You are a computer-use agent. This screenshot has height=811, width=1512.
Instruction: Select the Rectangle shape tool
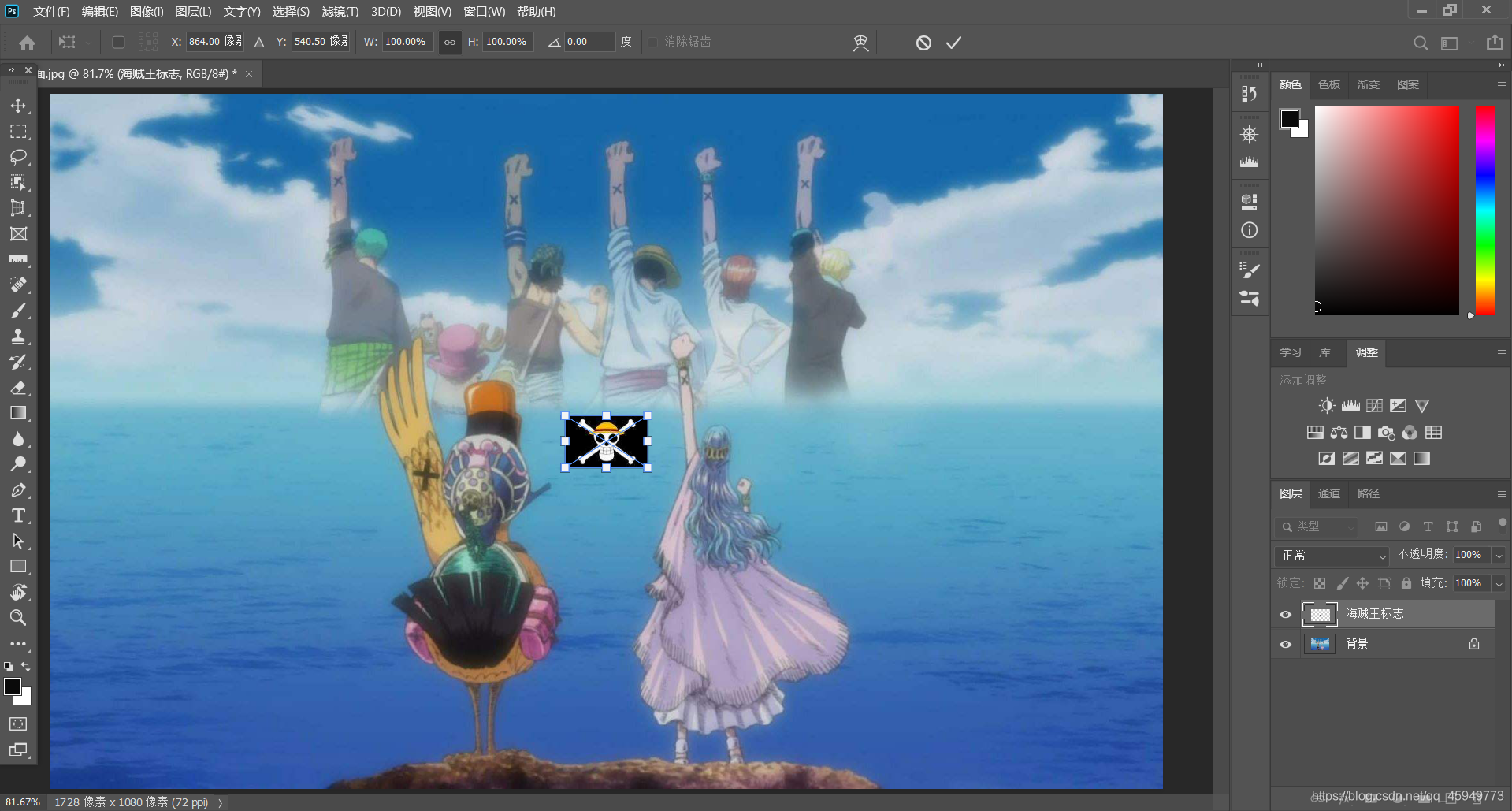[x=18, y=567]
